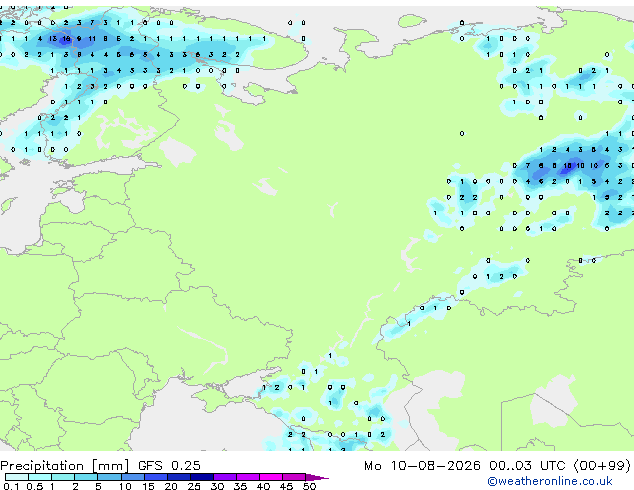The height and width of the screenshot is (490, 634).
Task: Click the 40–45 mm magenta legend swatch
Action: [x=271, y=477]
